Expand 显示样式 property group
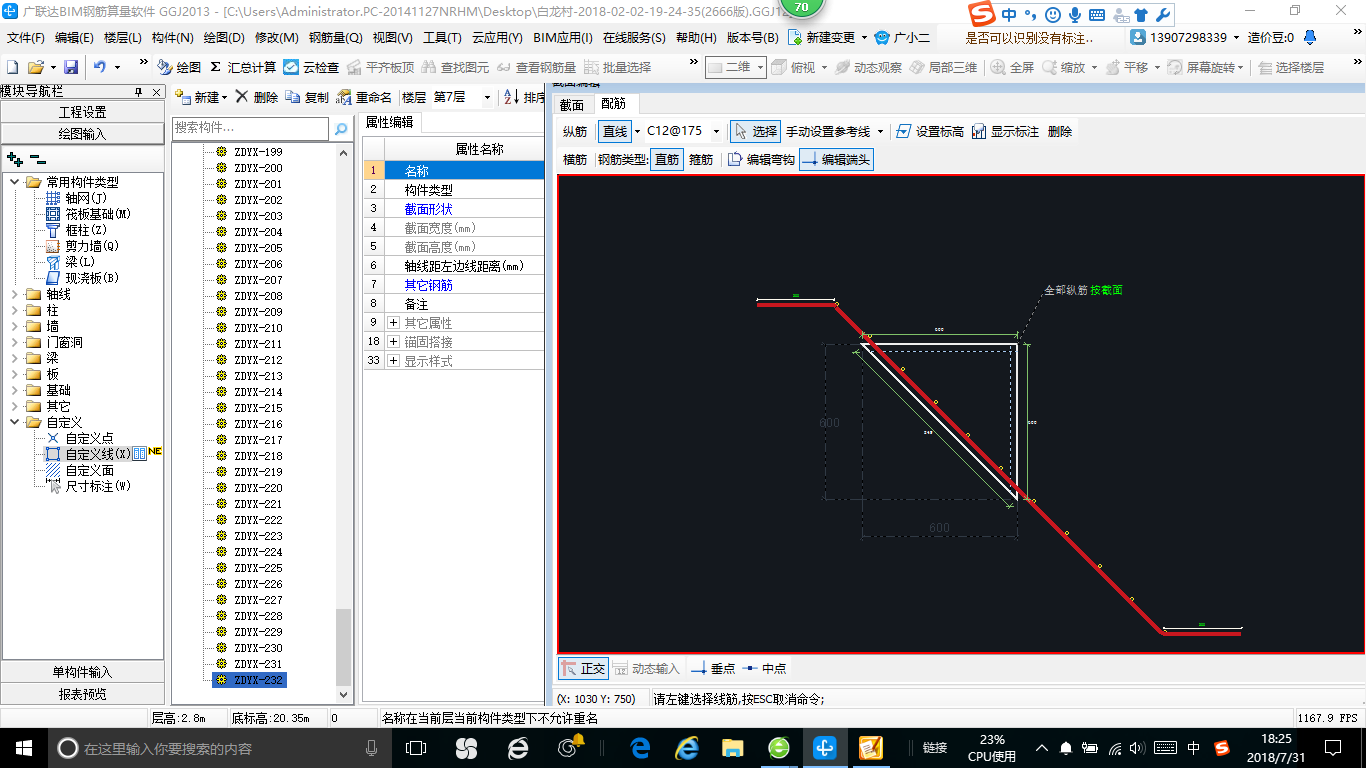 pos(393,361)
